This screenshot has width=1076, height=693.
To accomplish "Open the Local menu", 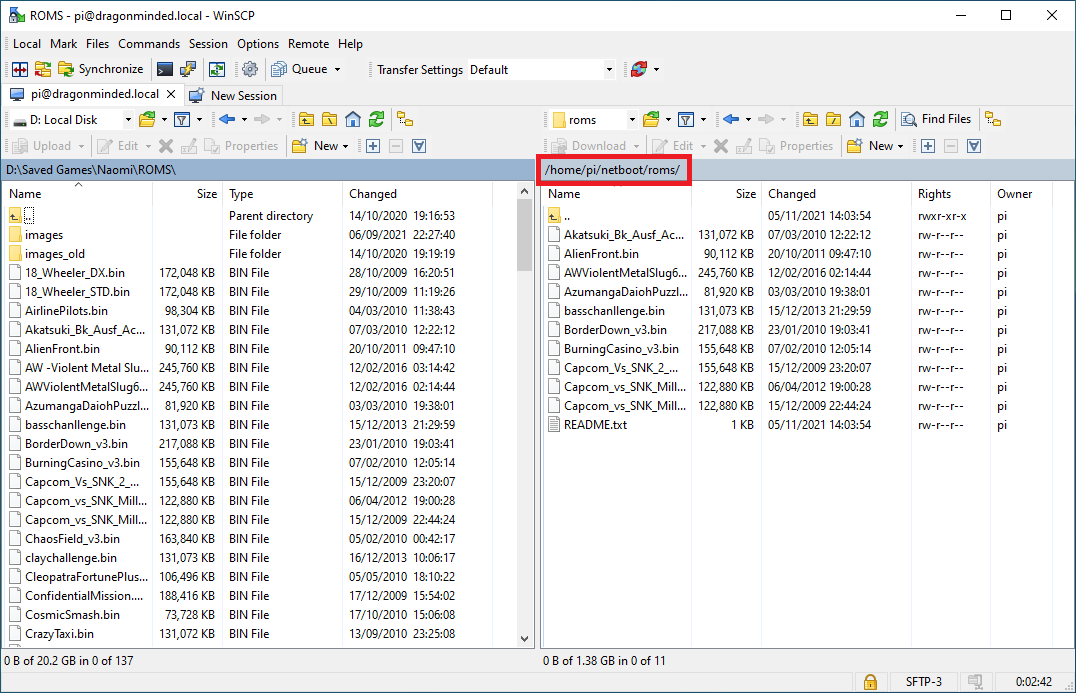I will [27, 44].
